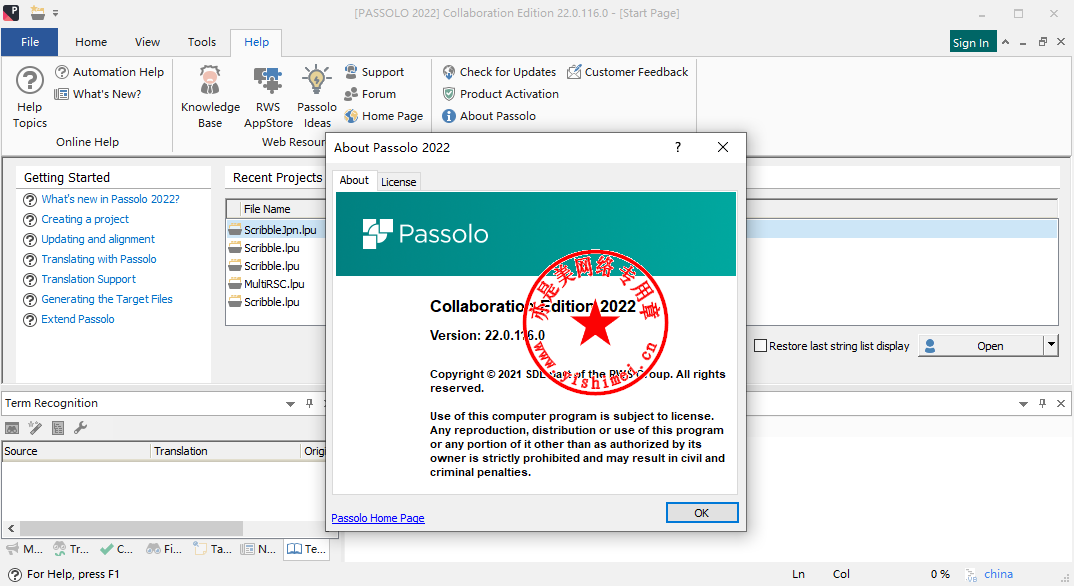Open Product Activation

pos(501,94)
